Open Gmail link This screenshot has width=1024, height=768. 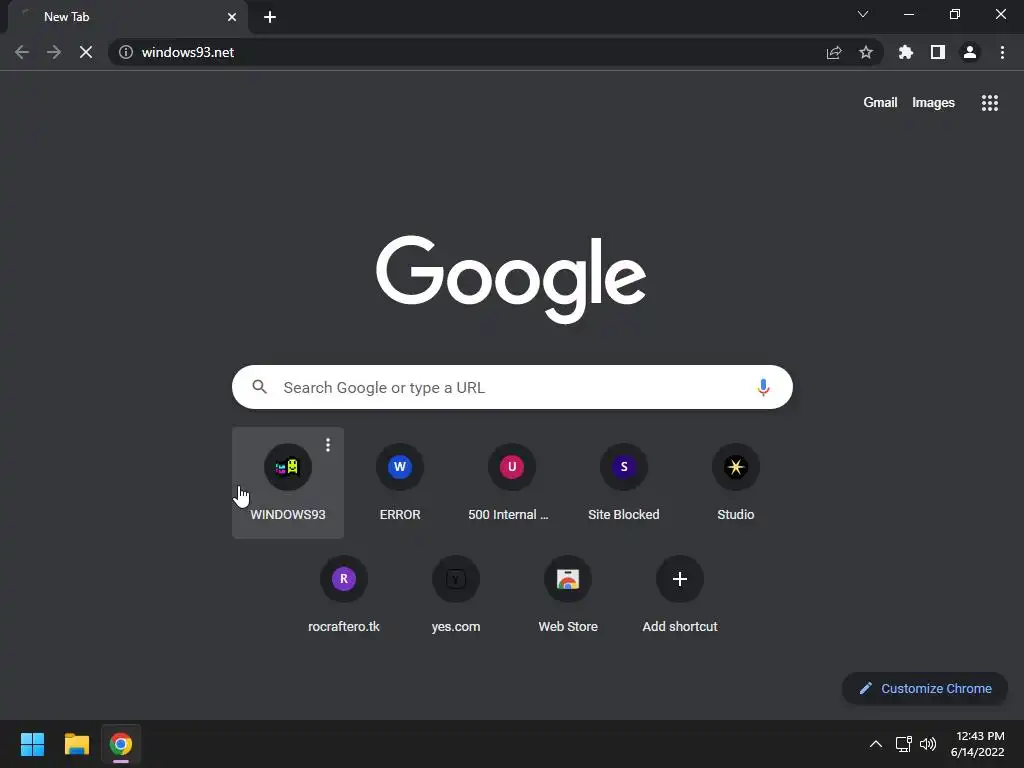click(x=880, y=103)
